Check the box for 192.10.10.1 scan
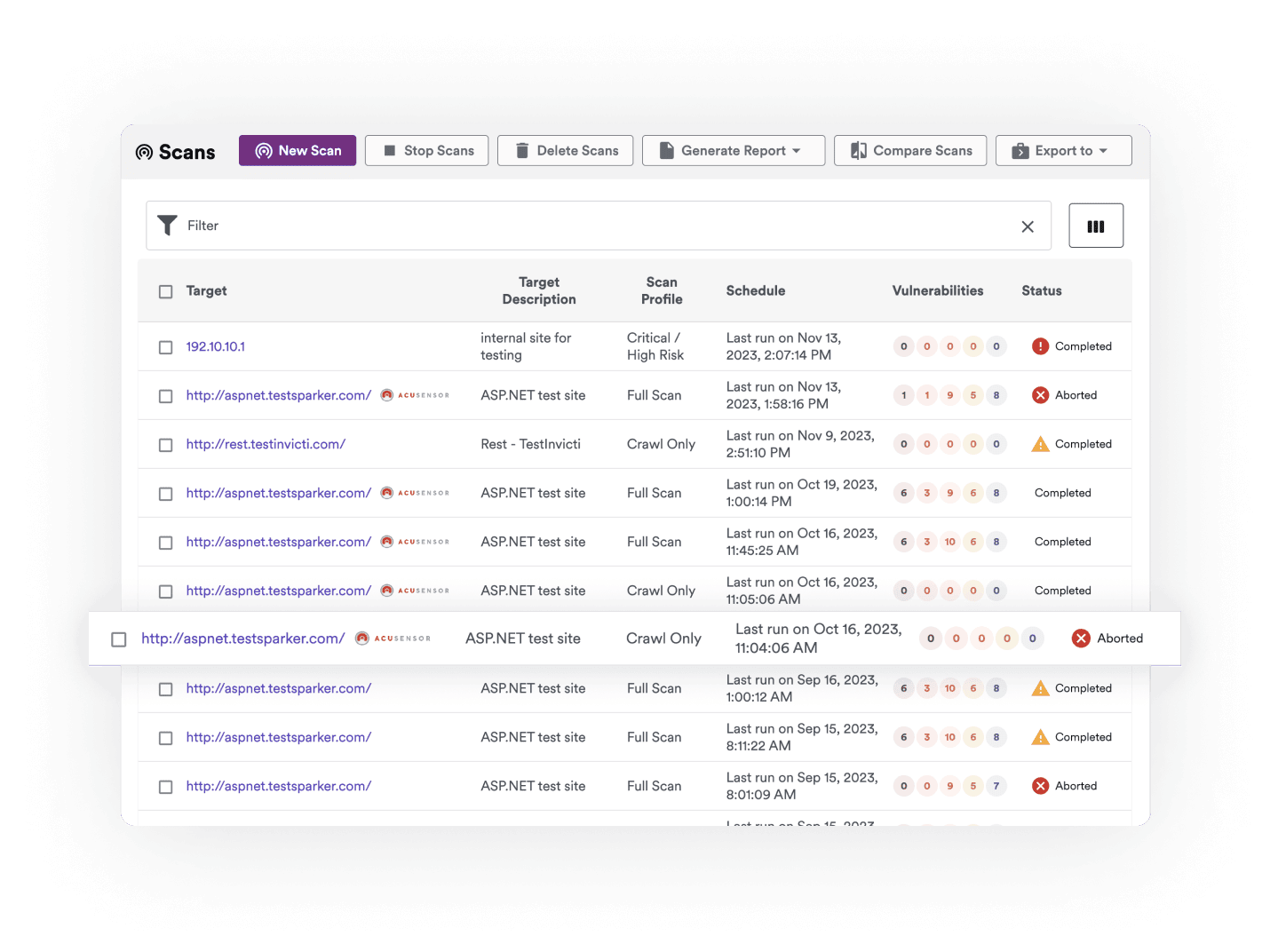1270x952 pixels. (165, 347)
